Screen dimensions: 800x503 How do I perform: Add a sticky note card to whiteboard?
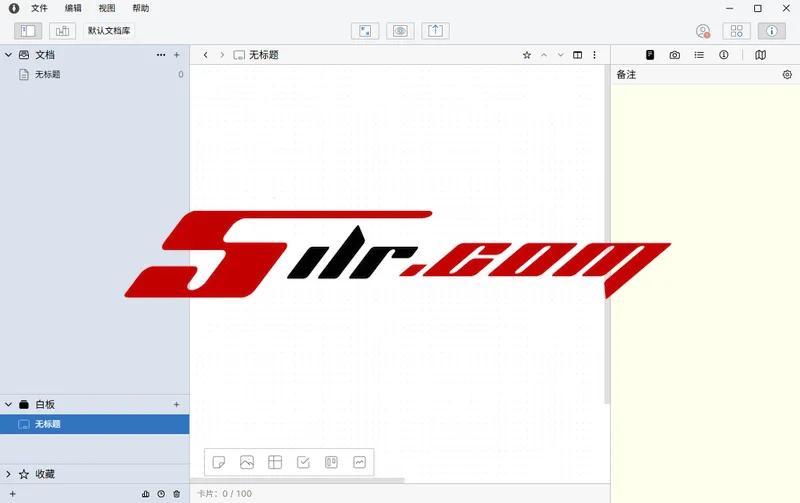pos(219,462)
